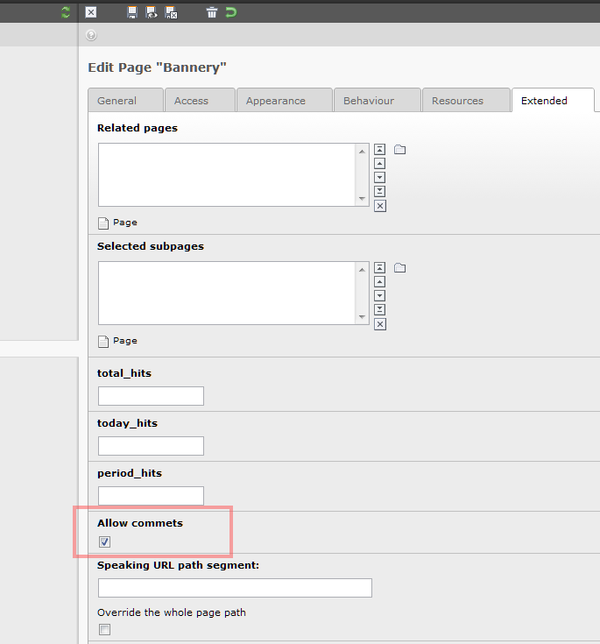Open the Access tab
The height and width of the screenshot is (644, 600).
[x=200, y=100]
